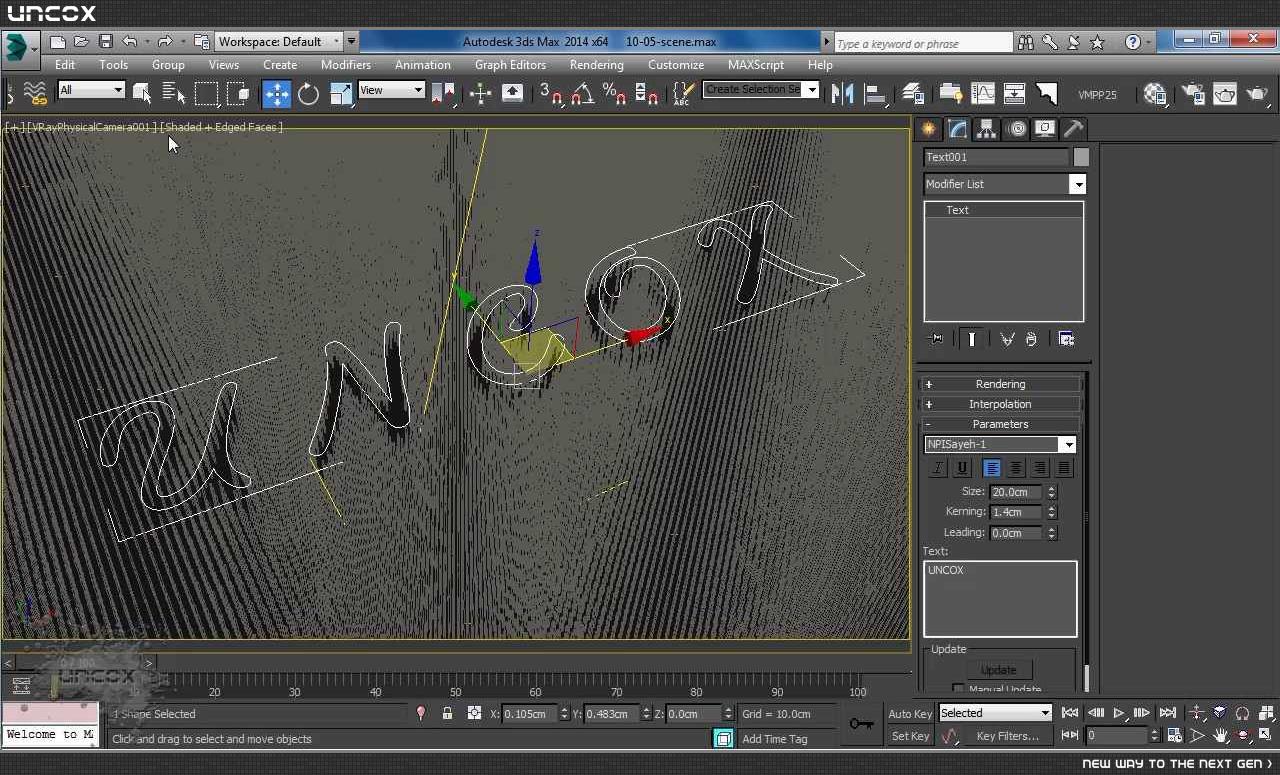Open the Modifiers menu

tap(346, 65)
